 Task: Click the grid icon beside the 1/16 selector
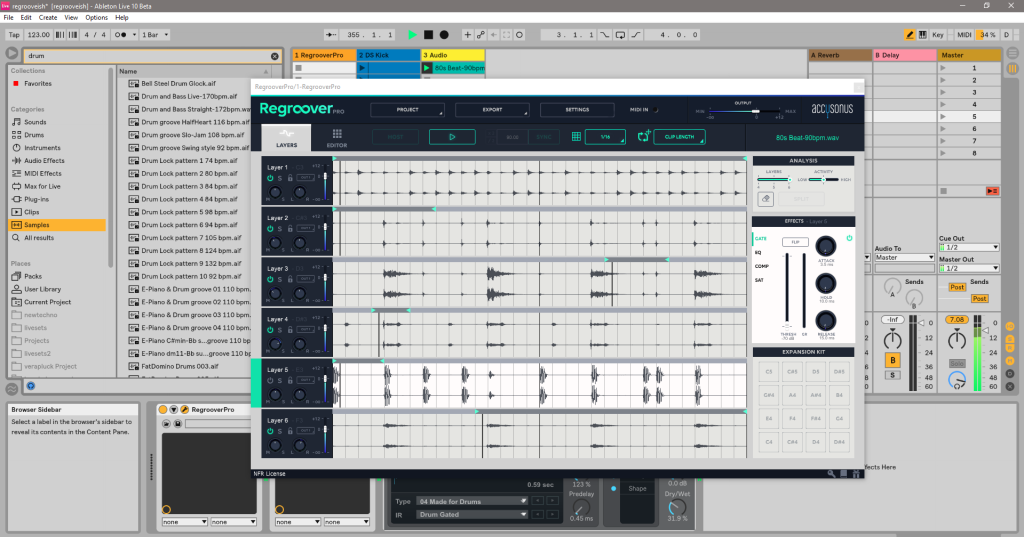point(576,137)
